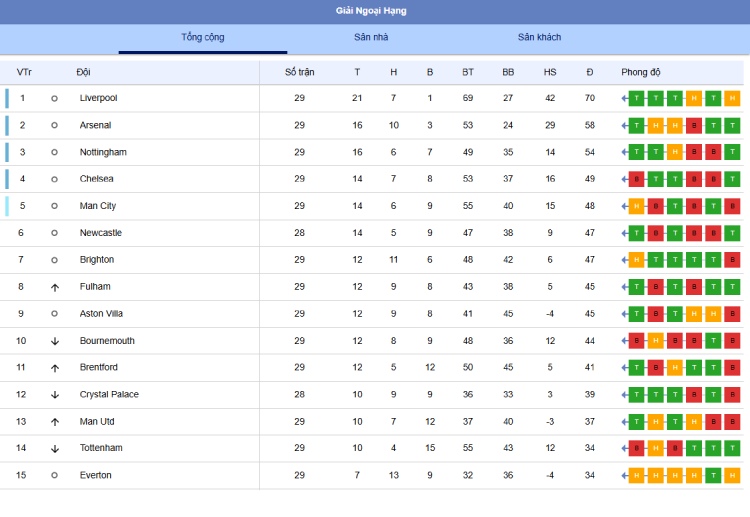Click the form arrow icon in Liverpool's row

tap(624, 98)
